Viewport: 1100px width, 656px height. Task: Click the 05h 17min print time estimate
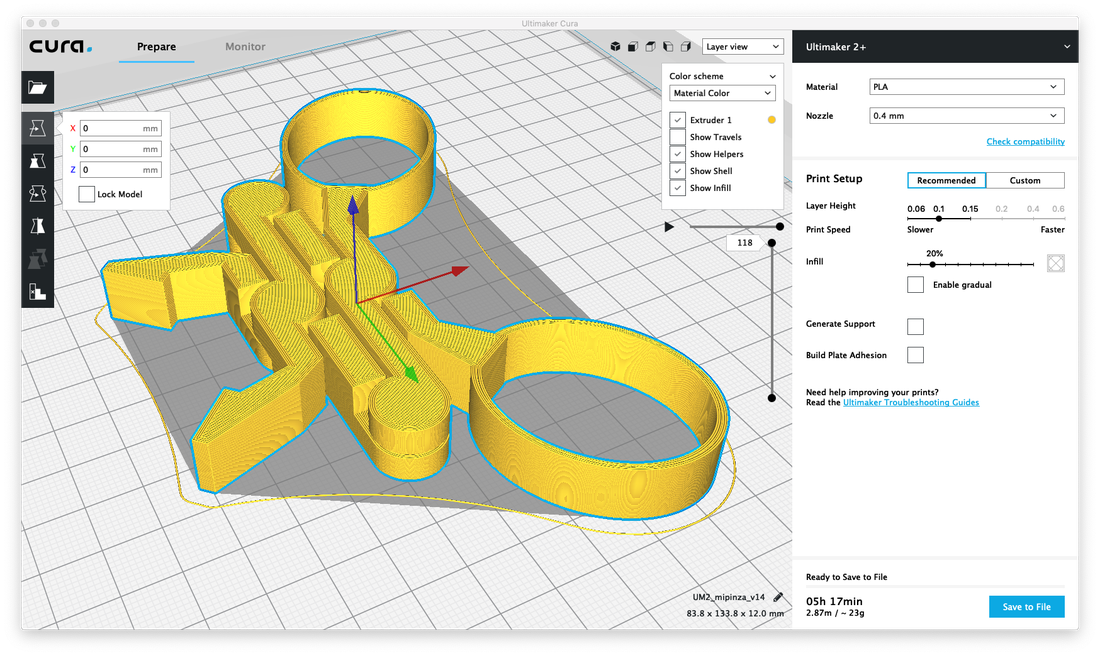pos(834,601)
